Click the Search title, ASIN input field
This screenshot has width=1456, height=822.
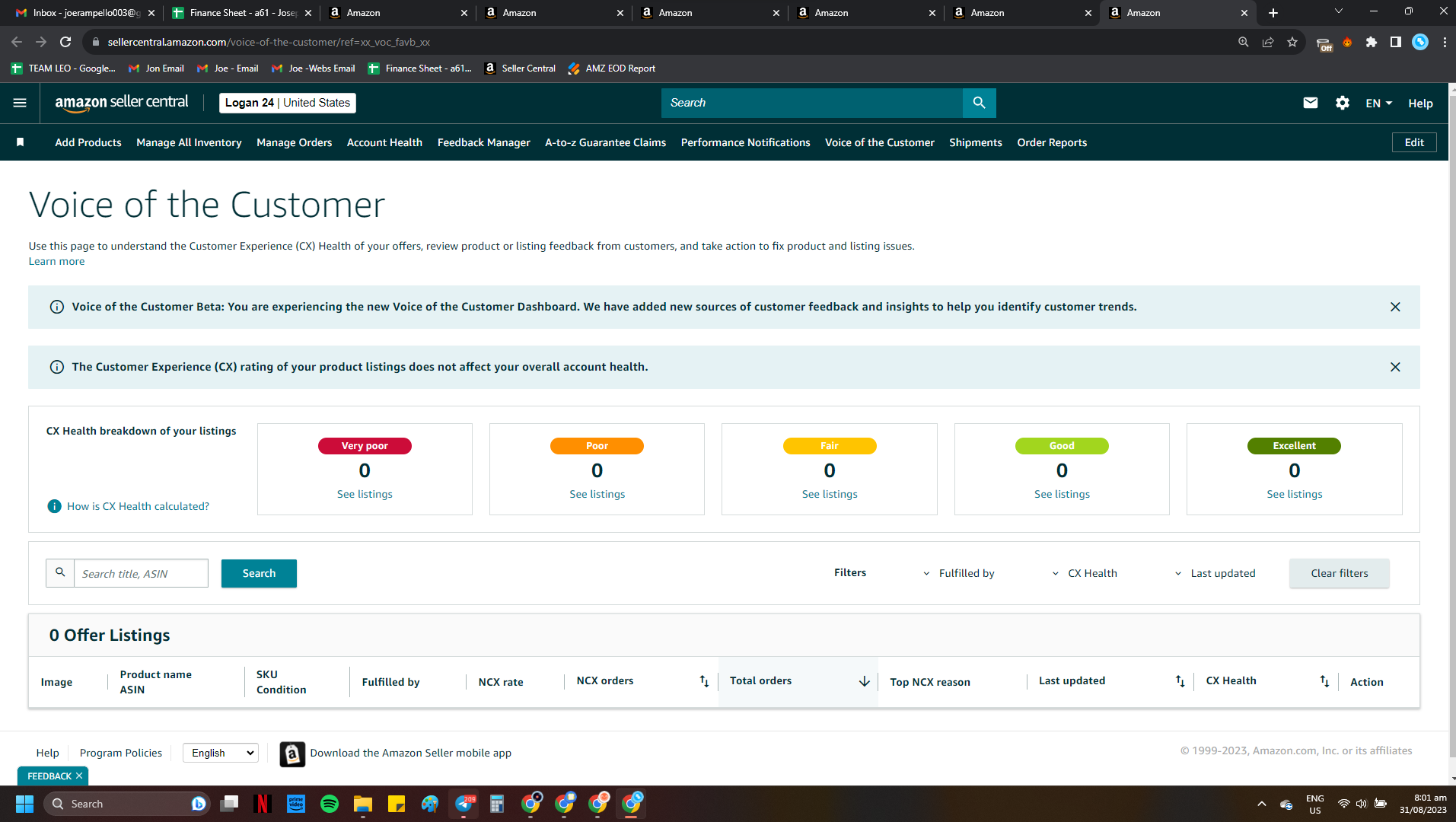141,573
